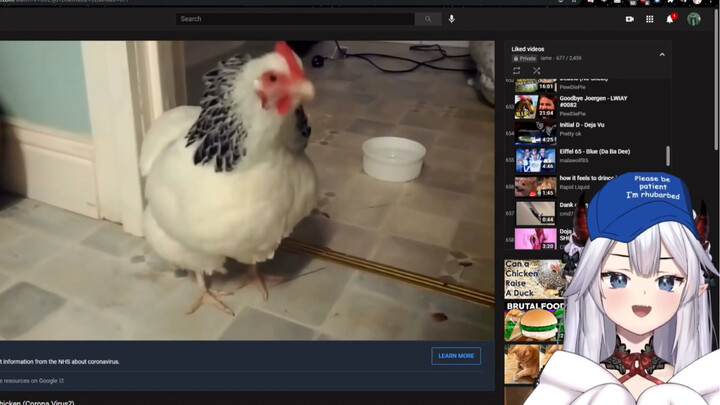Select the 0:44 duration playlist thumbnail
The width and height of the screenshot is (720, 405).
click(x=535, y=213)
